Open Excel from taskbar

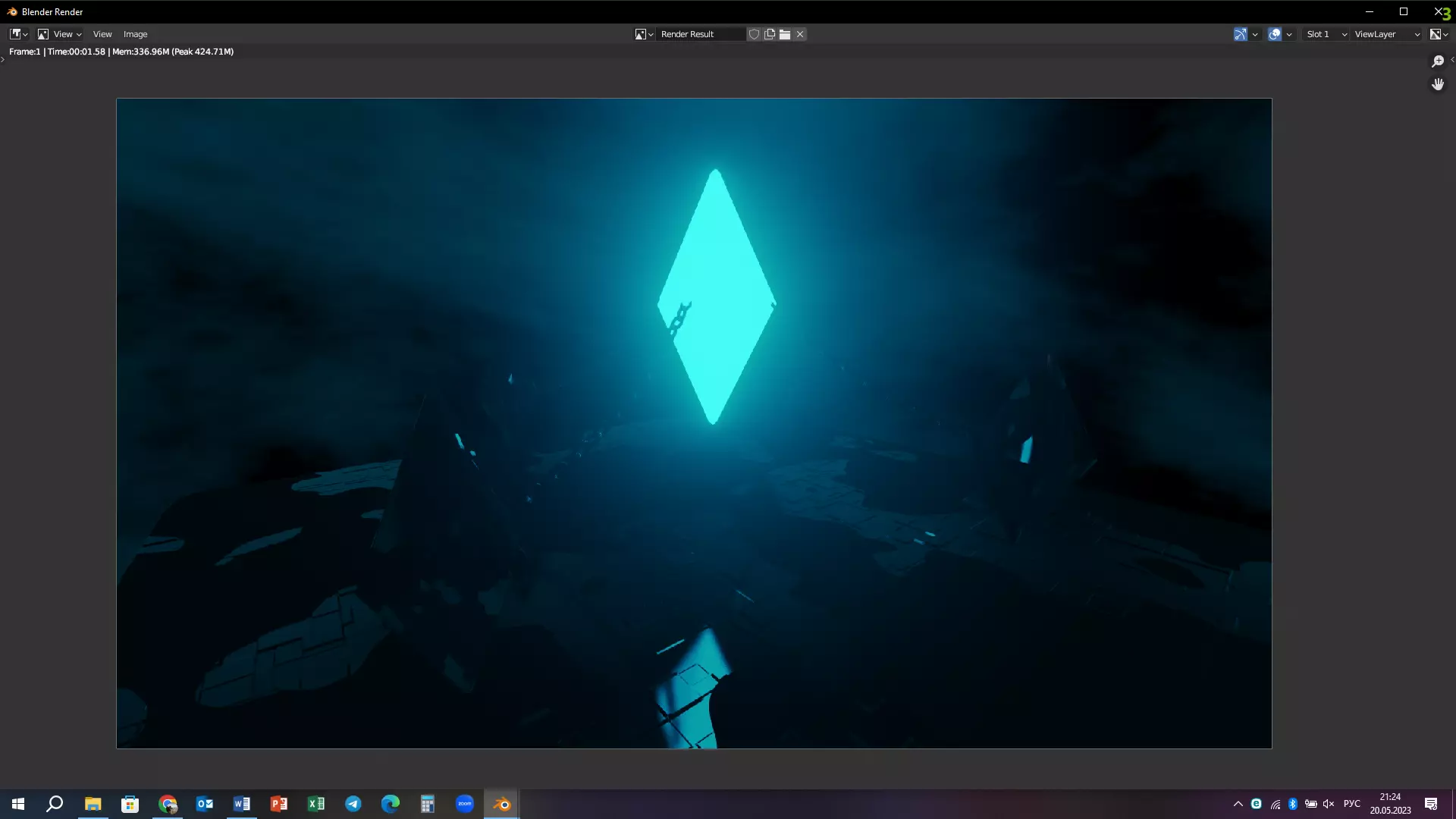(x=316, y=804)
